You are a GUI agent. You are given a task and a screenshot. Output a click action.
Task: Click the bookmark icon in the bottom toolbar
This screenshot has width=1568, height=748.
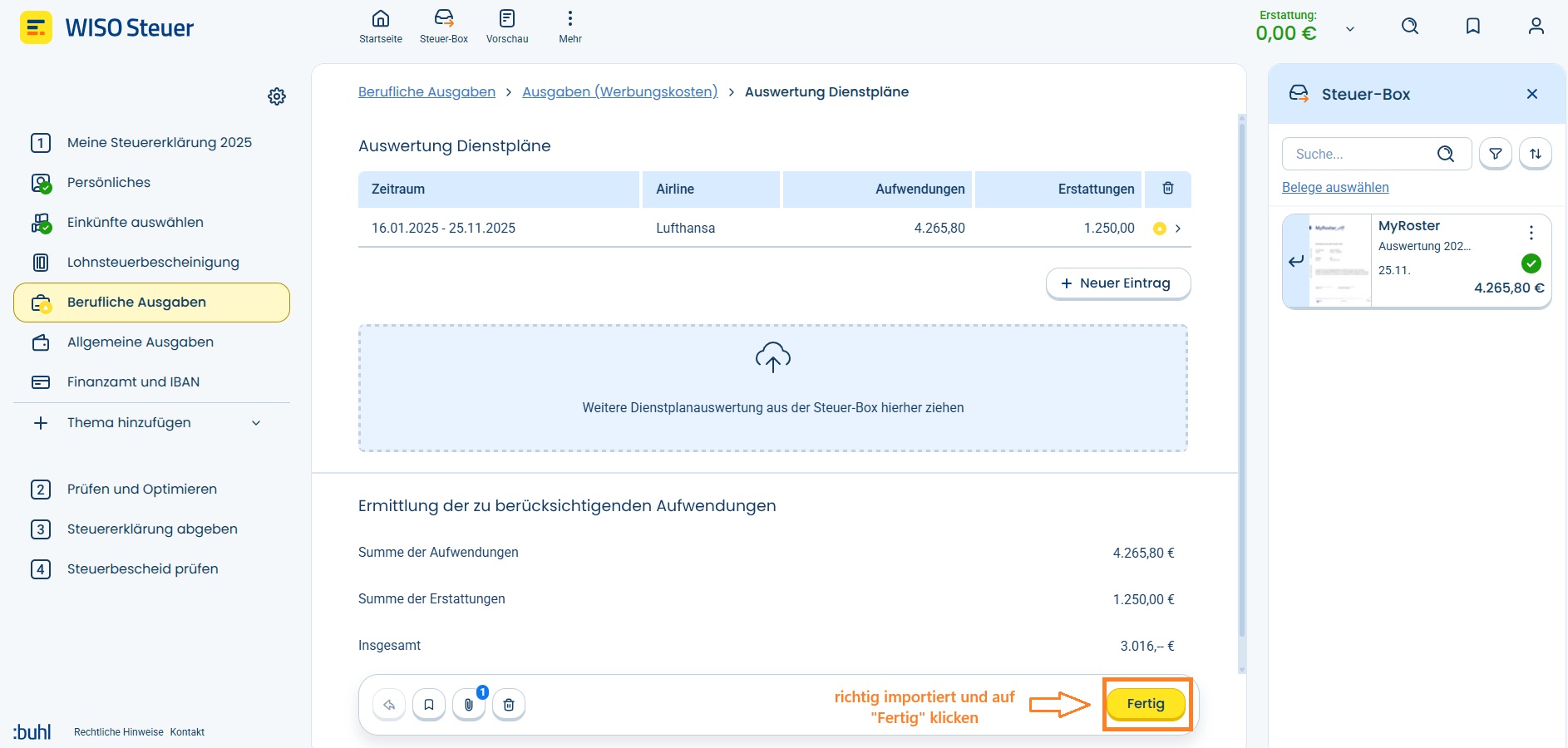tap(429, 705)
